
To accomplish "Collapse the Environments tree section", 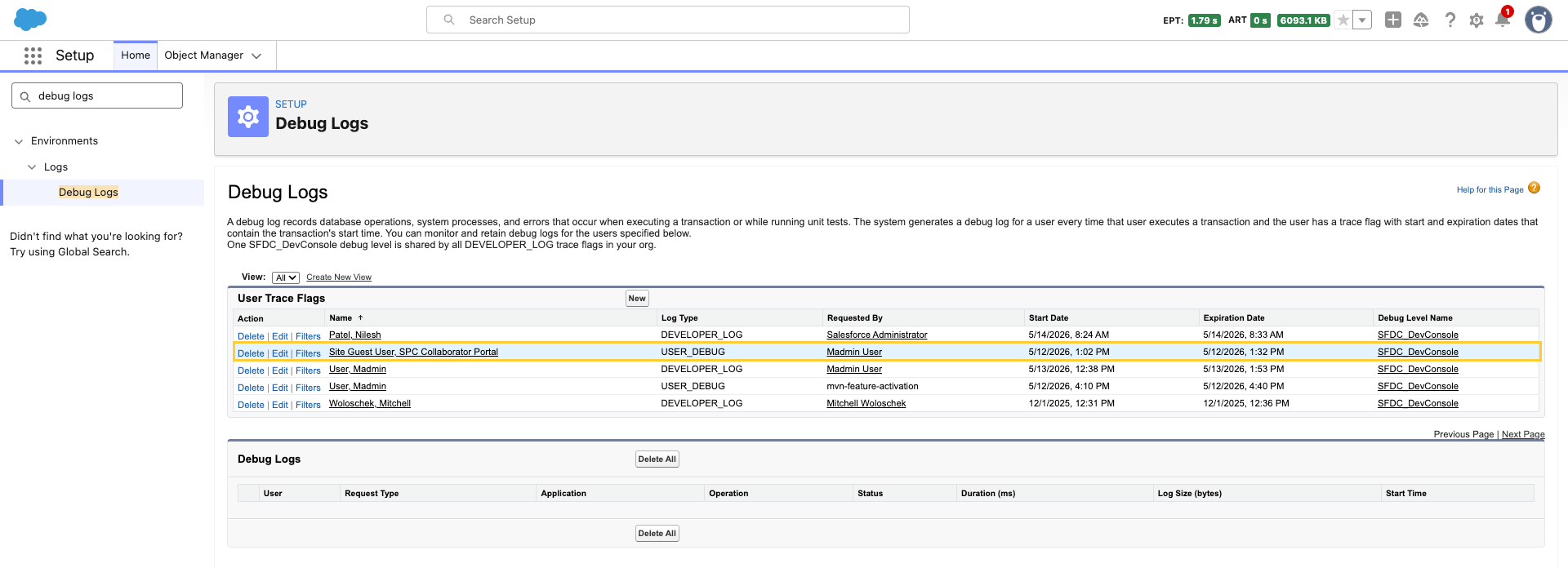I will click(x=19, y=141).
